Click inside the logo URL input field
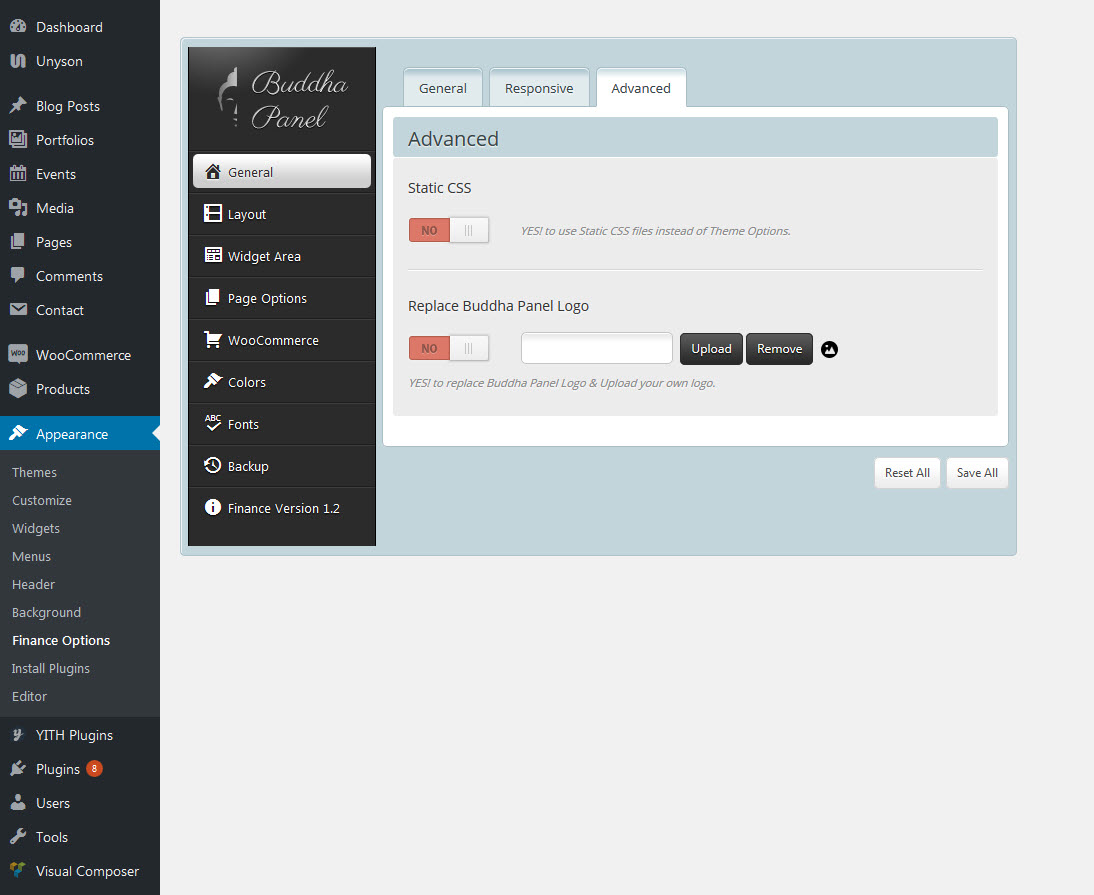Image resolution: width=1094 pixels, height=895 pixels. (x=596, y=347)
